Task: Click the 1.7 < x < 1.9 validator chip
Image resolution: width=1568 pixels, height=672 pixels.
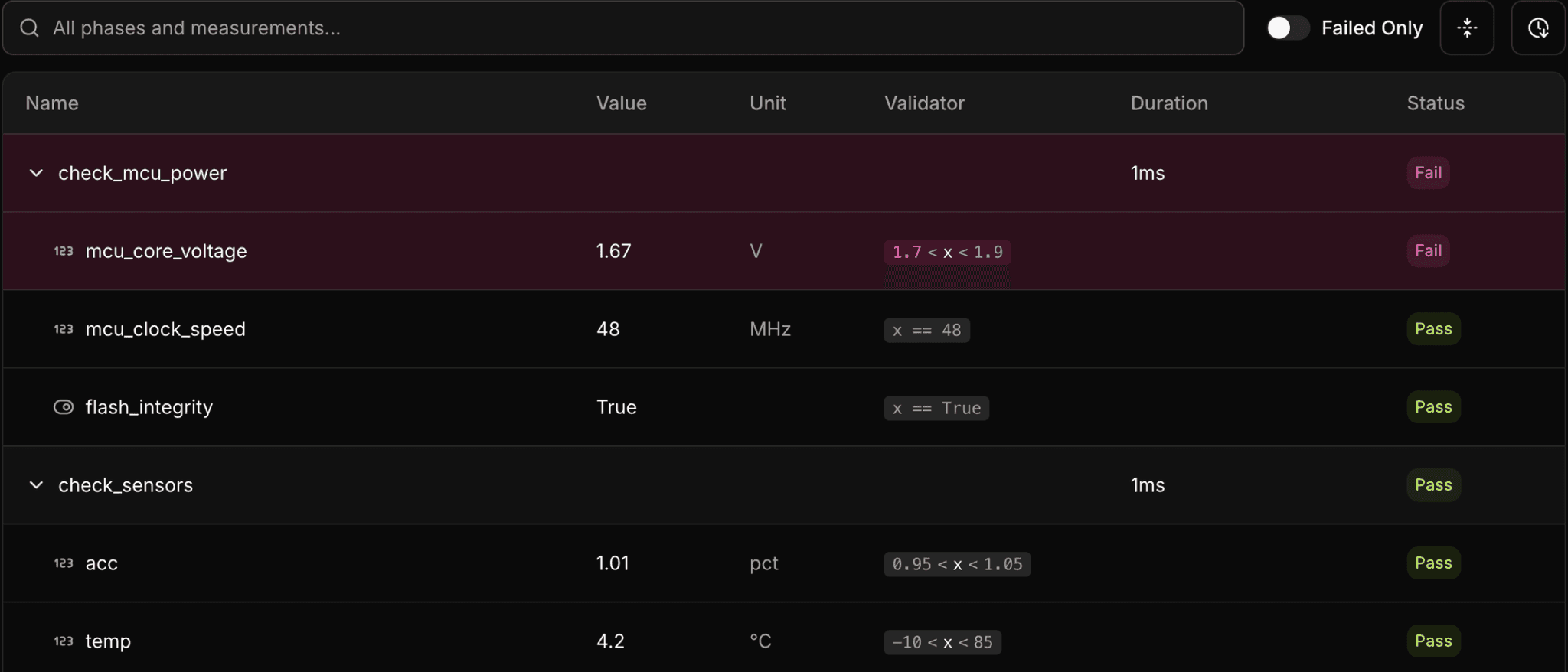Action: [x=947, y=253]
